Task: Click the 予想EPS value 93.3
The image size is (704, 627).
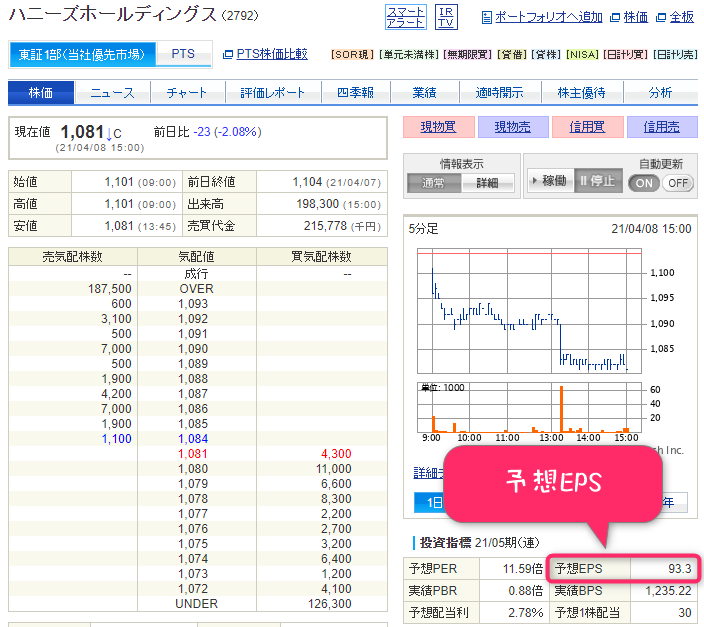Action: tap(680, 569)
